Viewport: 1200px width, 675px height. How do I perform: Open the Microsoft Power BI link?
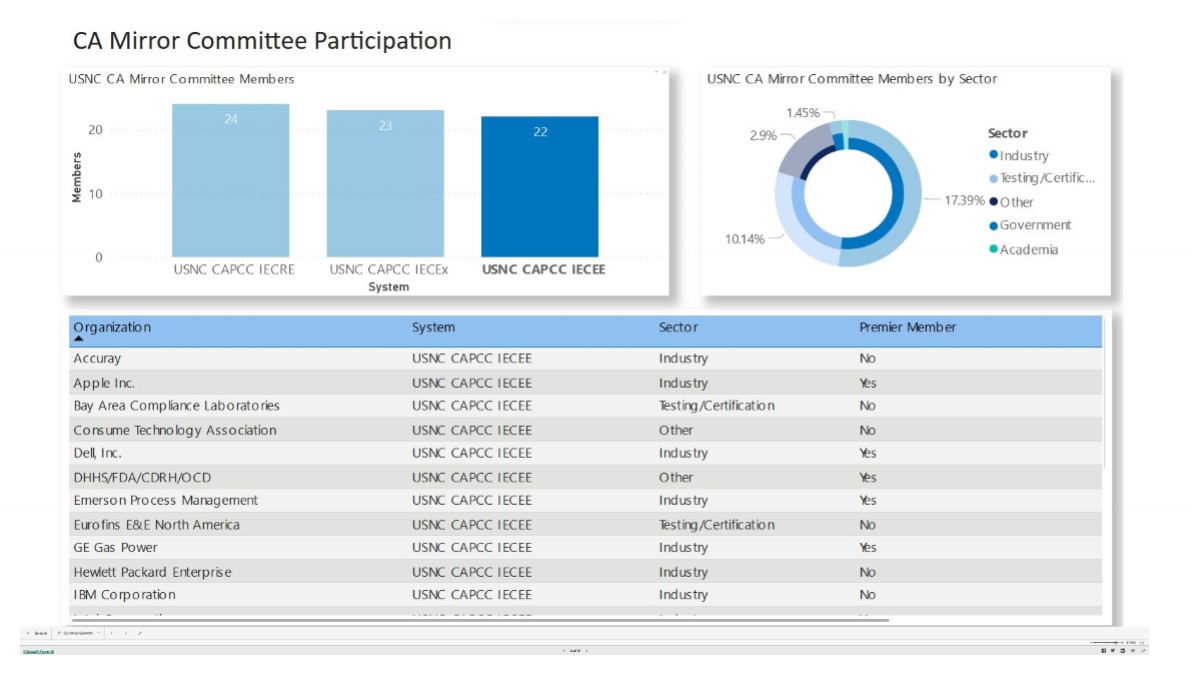click(38, 652)
